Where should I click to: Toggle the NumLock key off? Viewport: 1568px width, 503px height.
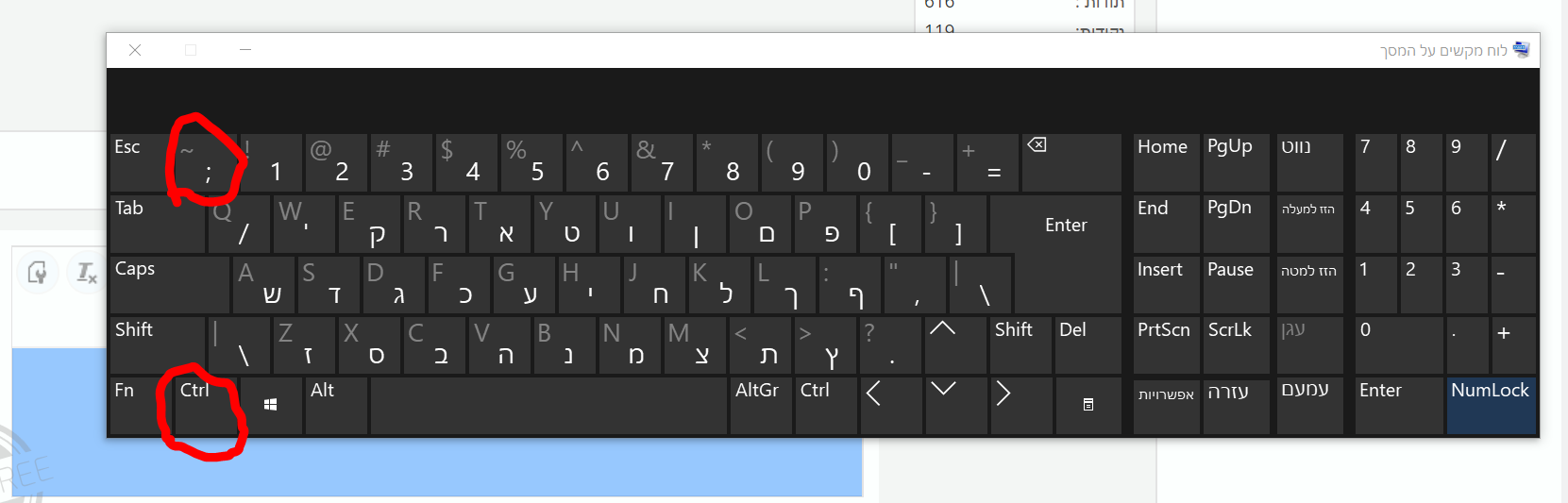click(x=1490, y=405)
